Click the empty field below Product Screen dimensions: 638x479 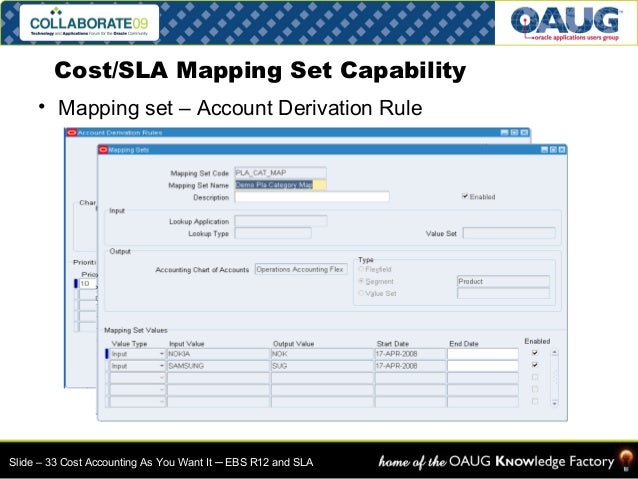tap(503, 293)
